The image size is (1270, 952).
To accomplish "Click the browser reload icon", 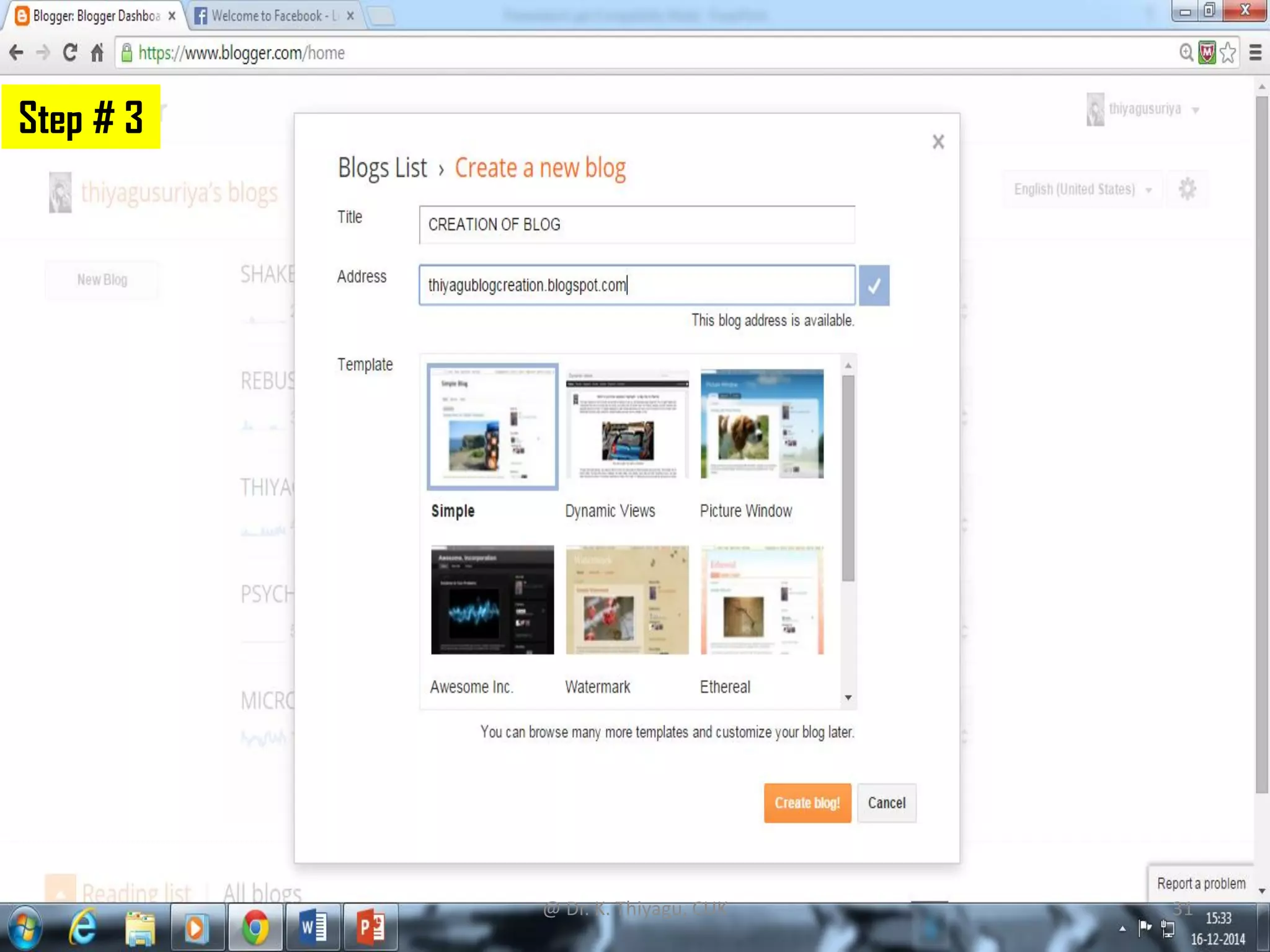I will [69, 53].
